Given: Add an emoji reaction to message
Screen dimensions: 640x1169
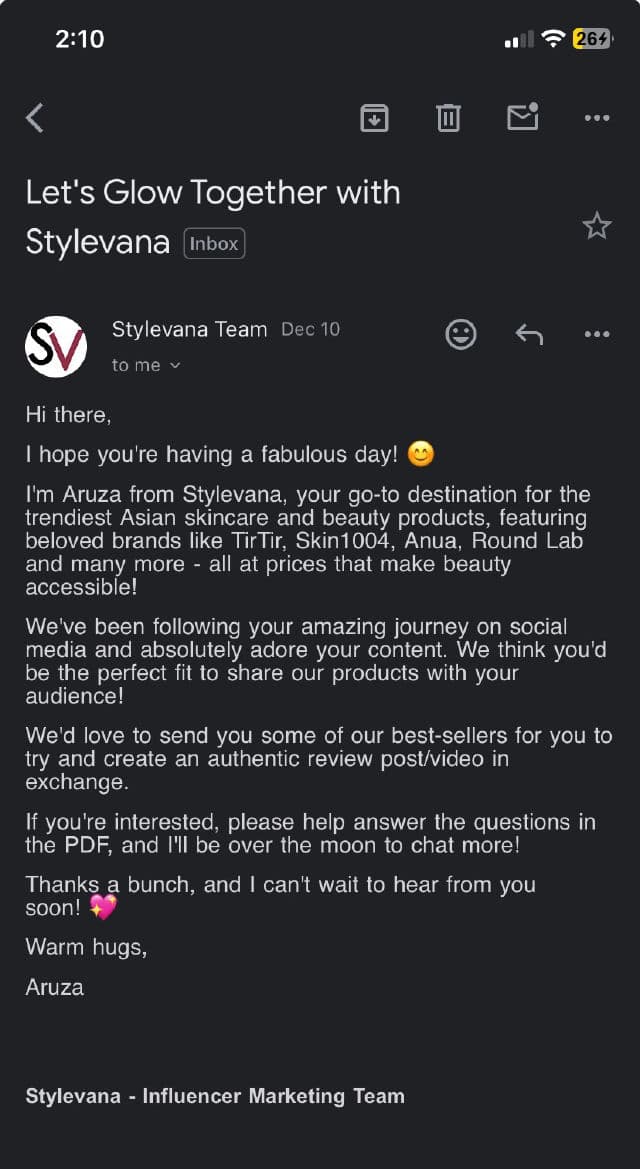Looking at the screenshot, I should coord(461,334).
